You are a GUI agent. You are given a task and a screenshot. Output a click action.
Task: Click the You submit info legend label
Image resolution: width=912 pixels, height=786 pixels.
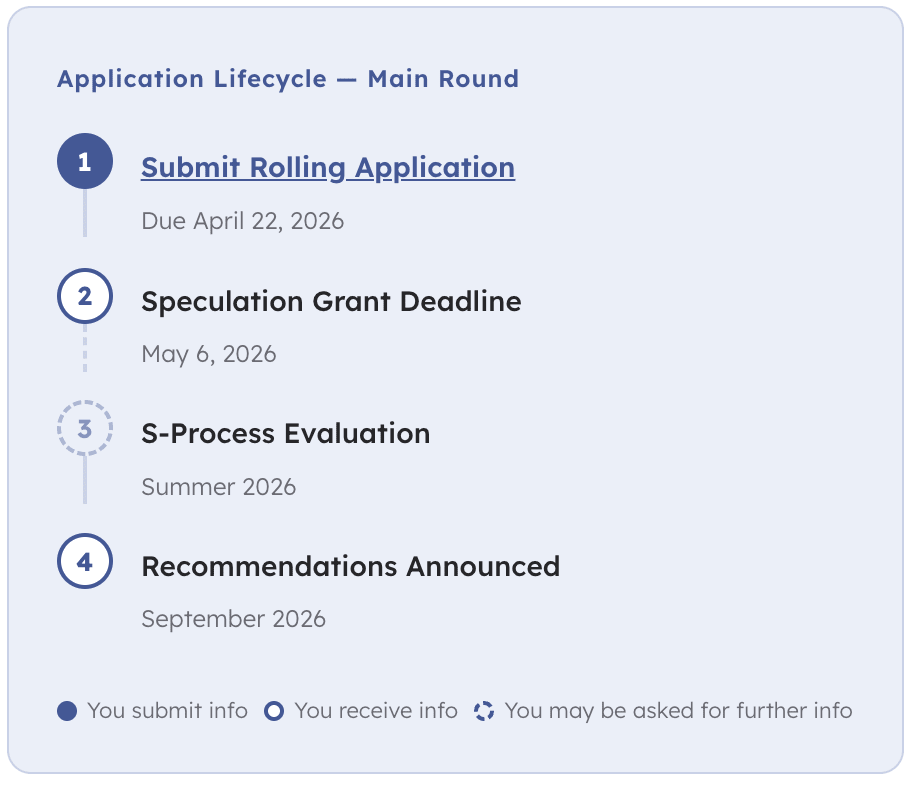(167, 711)
